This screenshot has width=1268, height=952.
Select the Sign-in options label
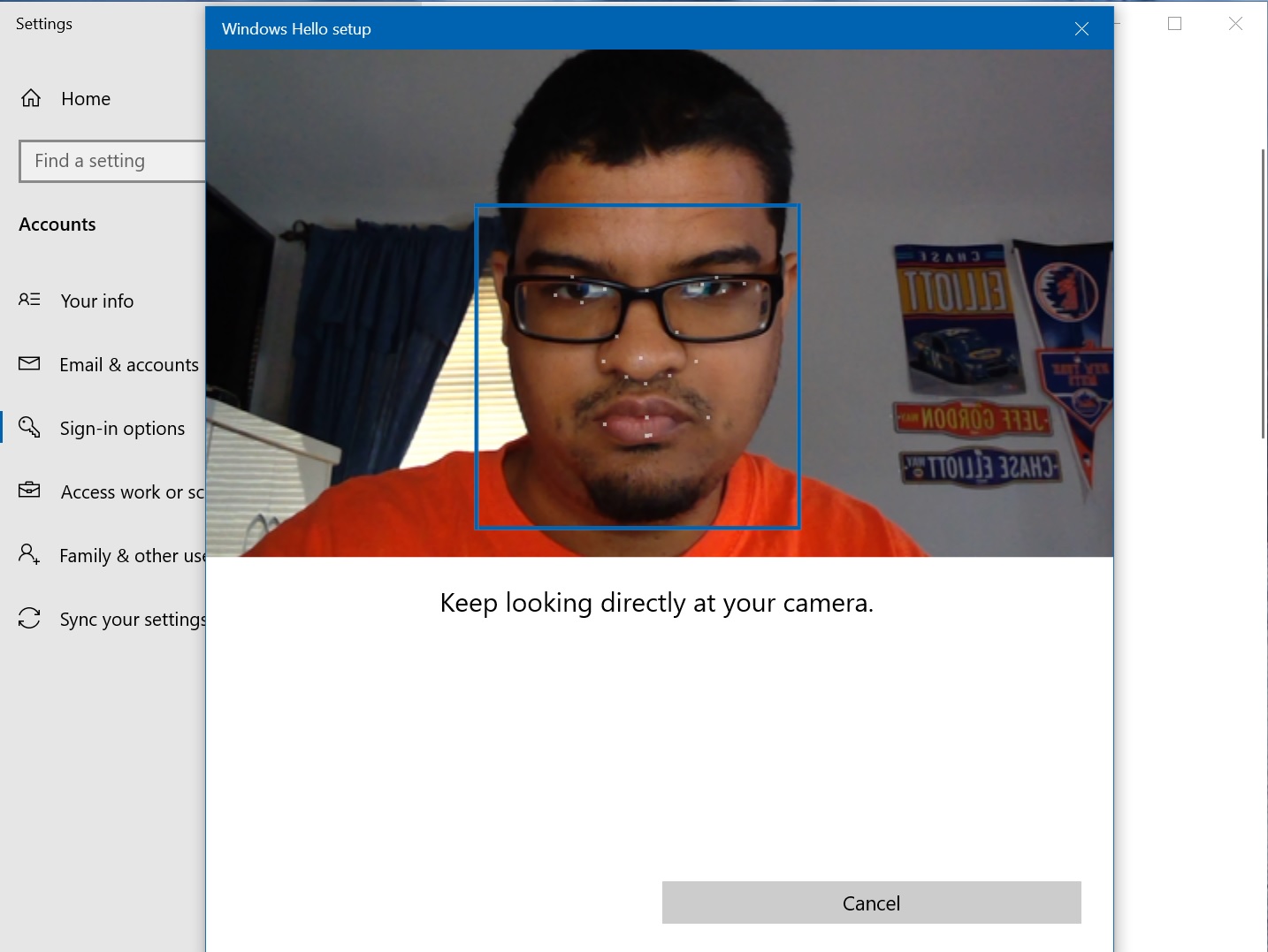pos(122,429)
